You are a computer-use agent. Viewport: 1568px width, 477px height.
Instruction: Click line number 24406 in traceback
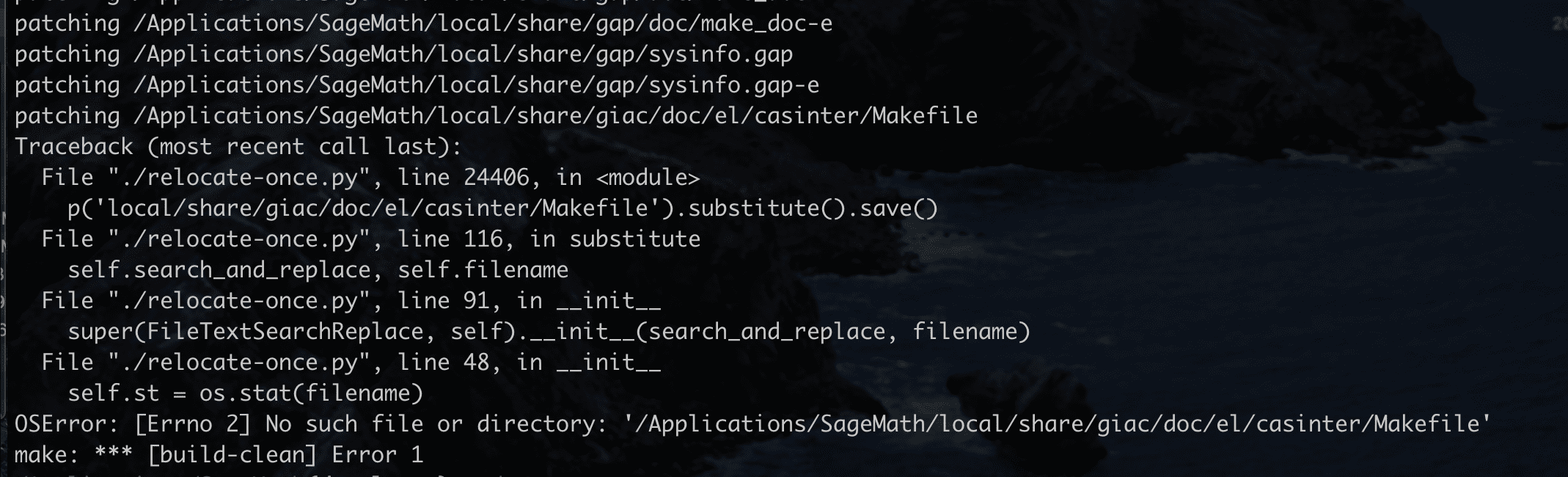(x=497, y=178)
